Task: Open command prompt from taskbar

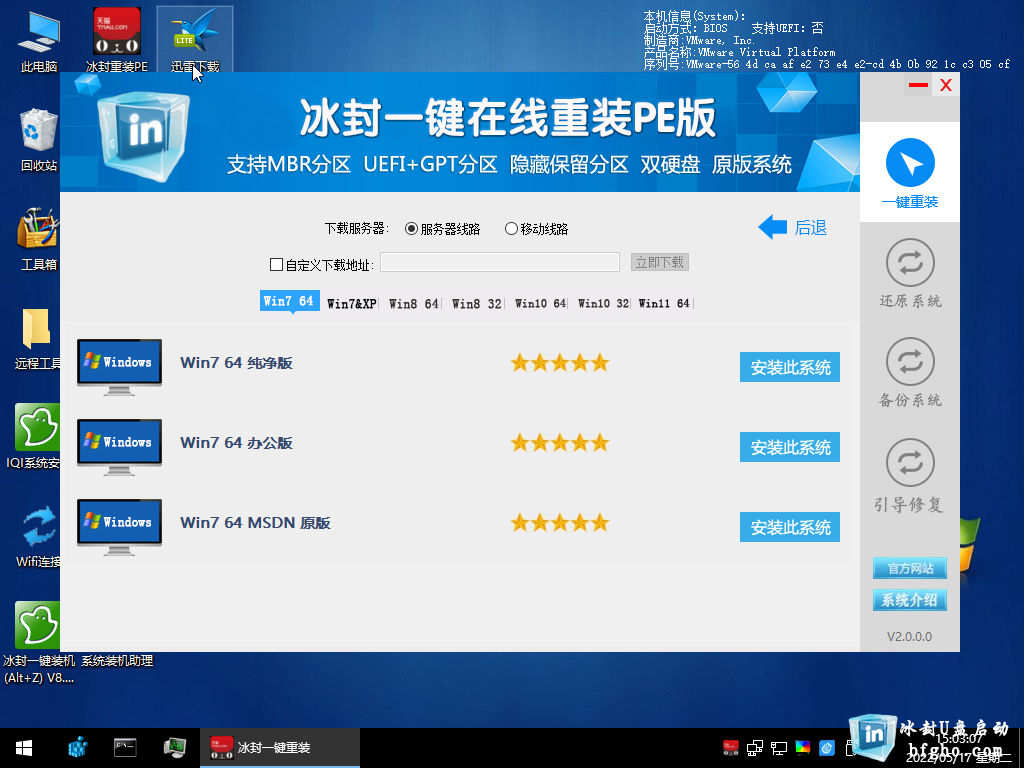Action: pos(125,748)
